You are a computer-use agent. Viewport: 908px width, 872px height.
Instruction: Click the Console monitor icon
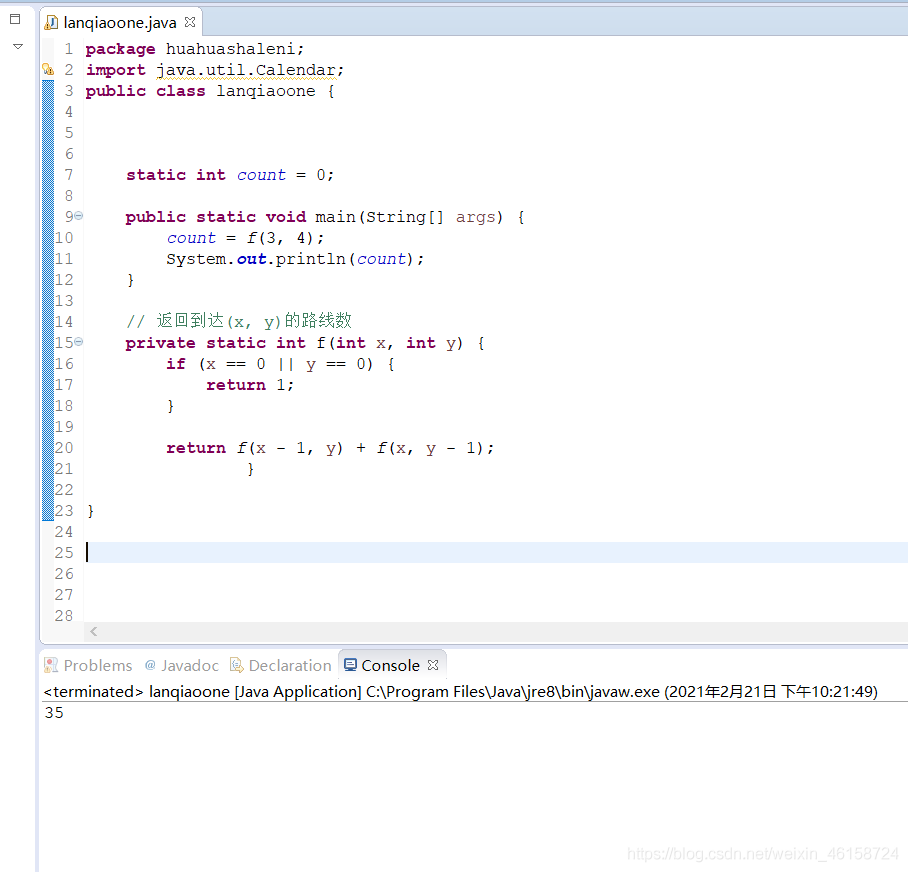[x=350, y=665]
